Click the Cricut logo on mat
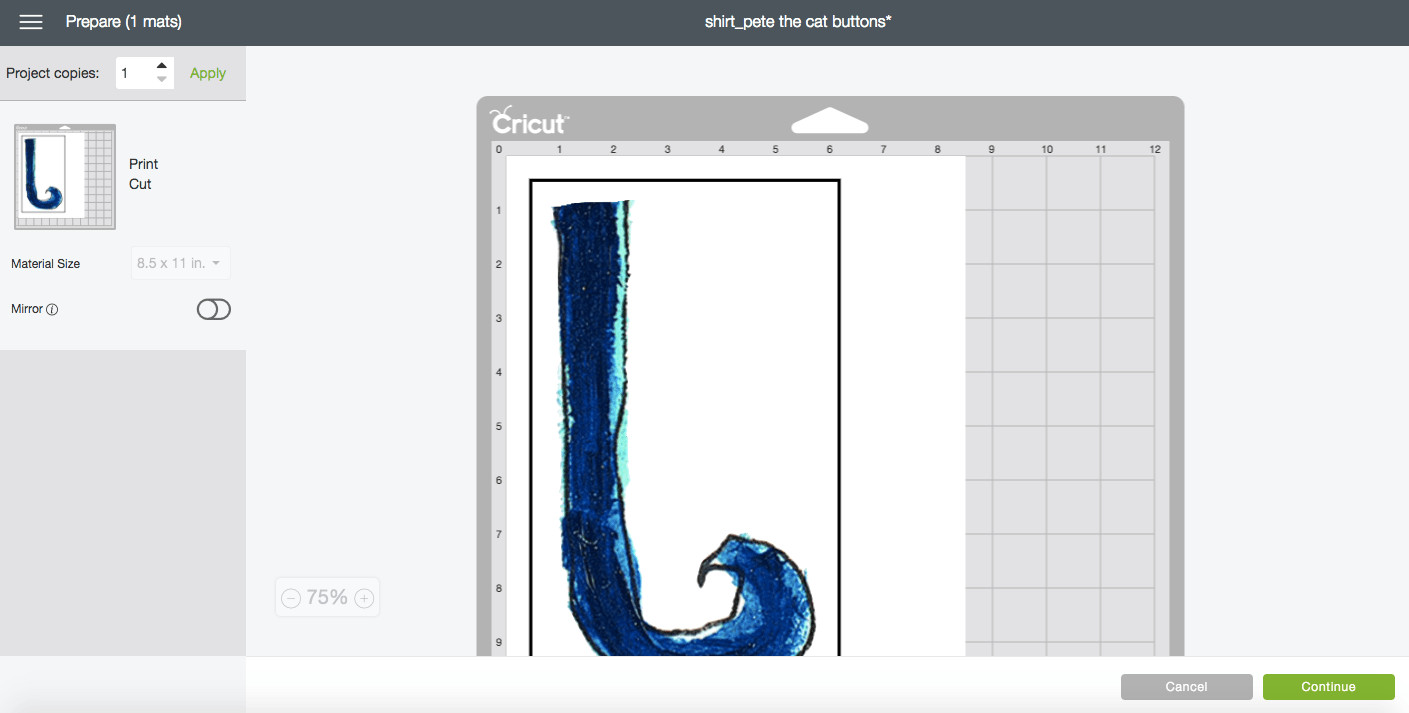 [529, 122]
